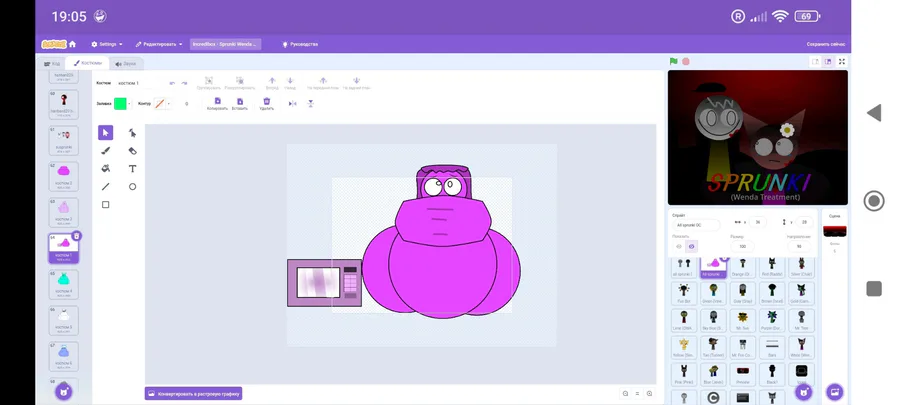Click the green fill color swatch

point(120,104)
